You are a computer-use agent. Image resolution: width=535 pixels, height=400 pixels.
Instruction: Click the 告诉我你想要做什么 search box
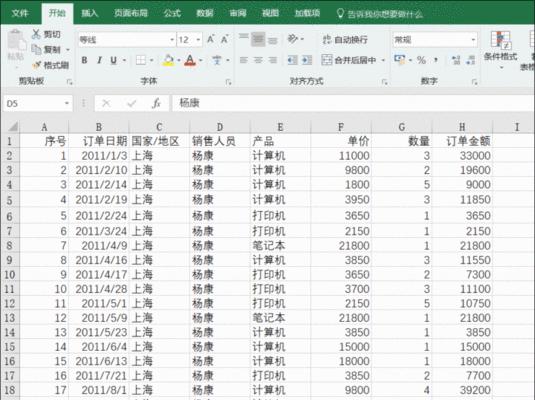tap(380, 14)
